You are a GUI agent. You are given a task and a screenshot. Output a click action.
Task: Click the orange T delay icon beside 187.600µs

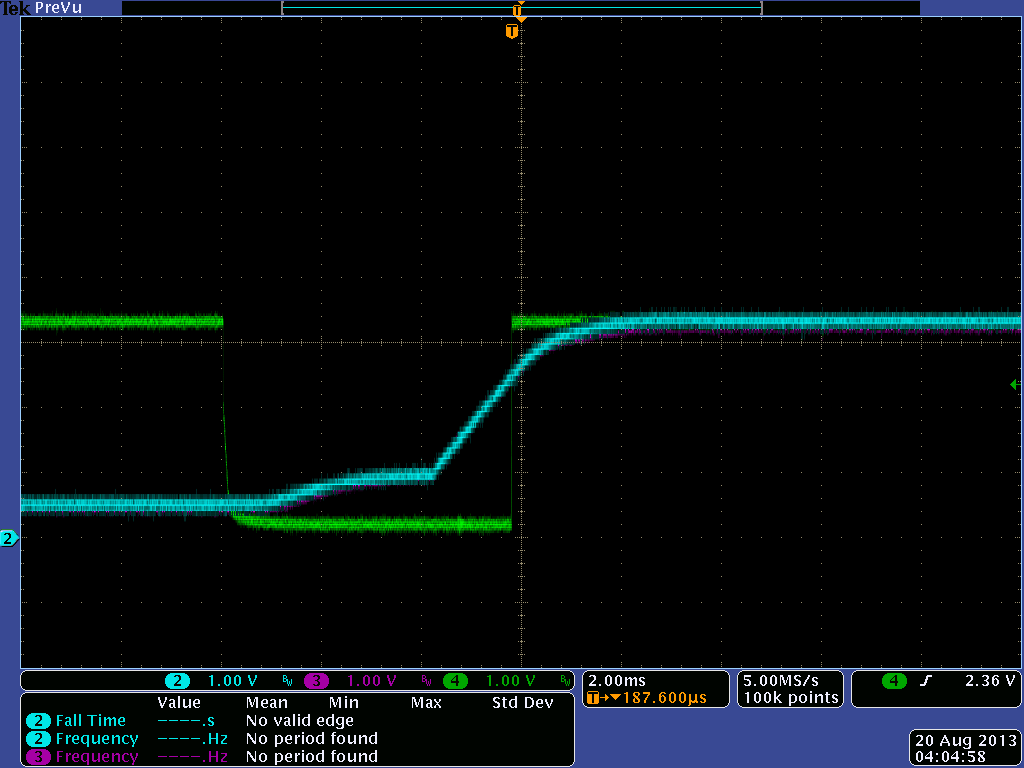[x=593, y=698]
